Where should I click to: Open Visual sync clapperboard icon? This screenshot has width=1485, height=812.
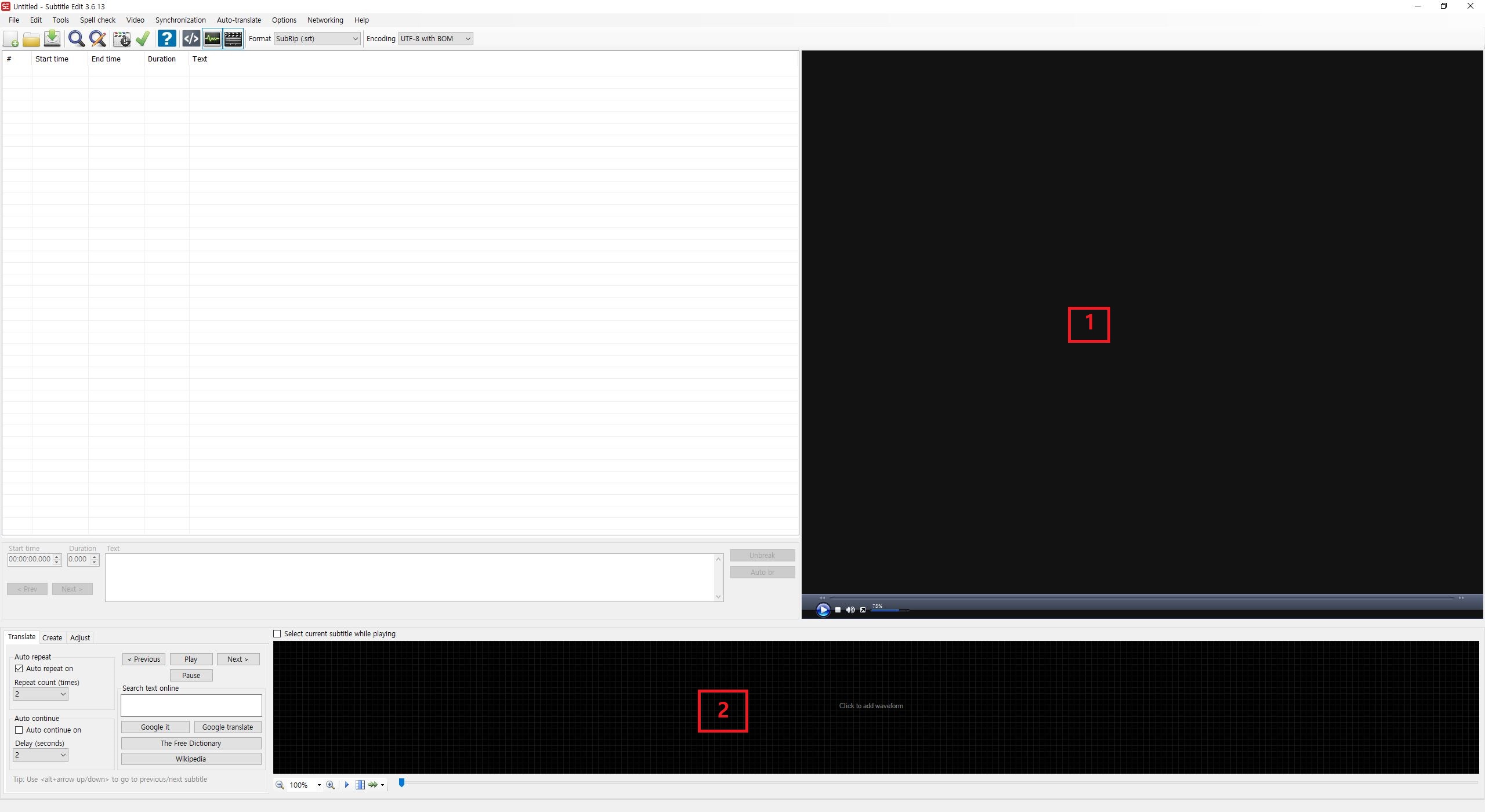pos(121,39)
